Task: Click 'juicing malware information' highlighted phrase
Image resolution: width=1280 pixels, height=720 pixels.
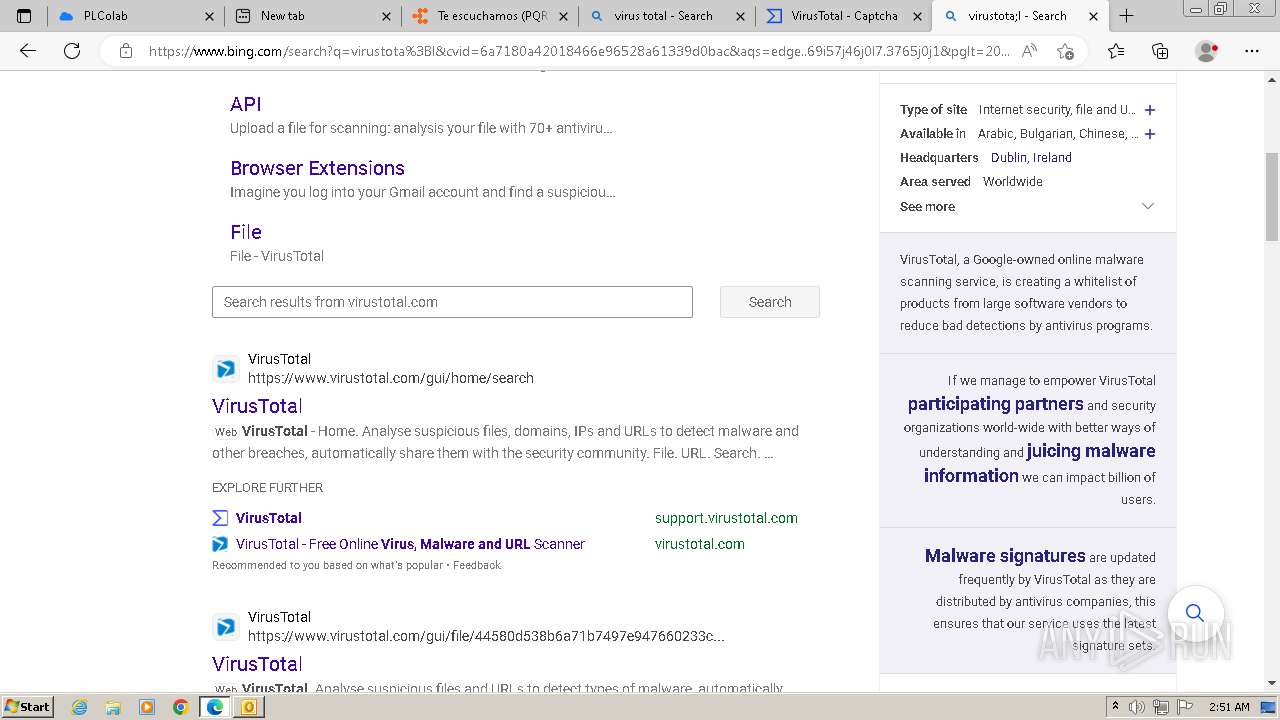Action: tap(1040, 463)
